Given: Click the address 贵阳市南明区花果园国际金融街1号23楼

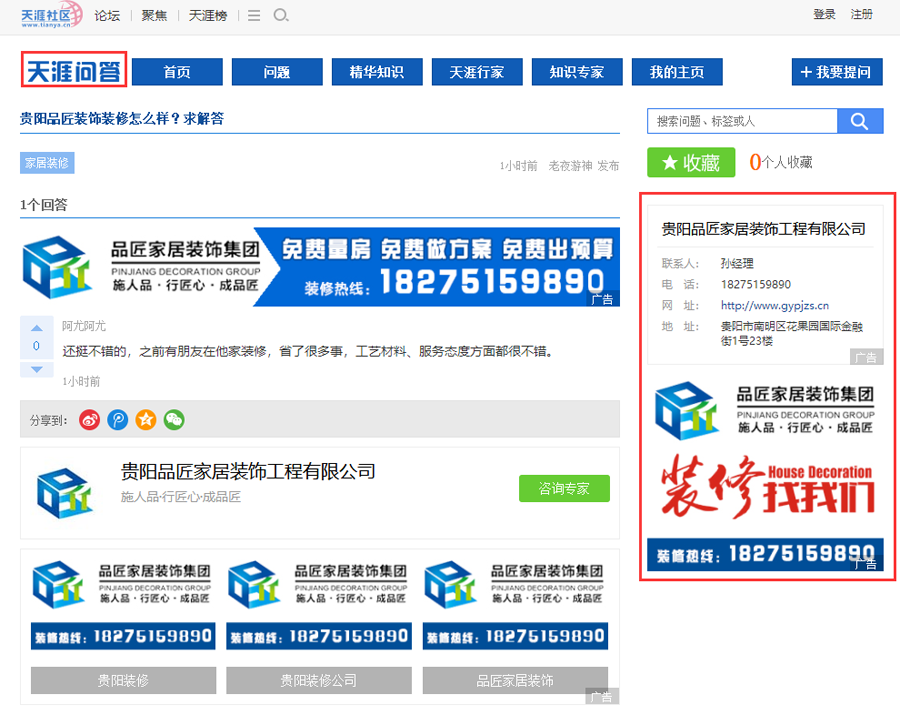Looking at the screenshot, I should [792, 333].
